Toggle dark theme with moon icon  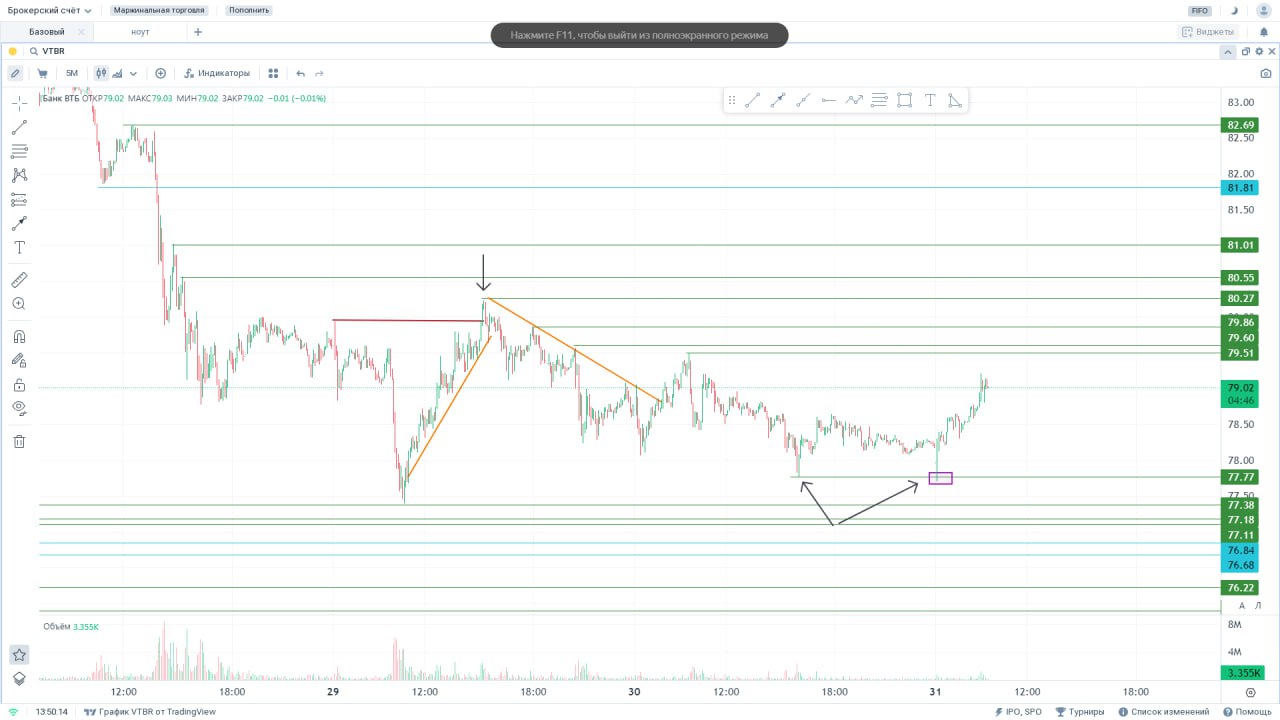coord(1235,10)
